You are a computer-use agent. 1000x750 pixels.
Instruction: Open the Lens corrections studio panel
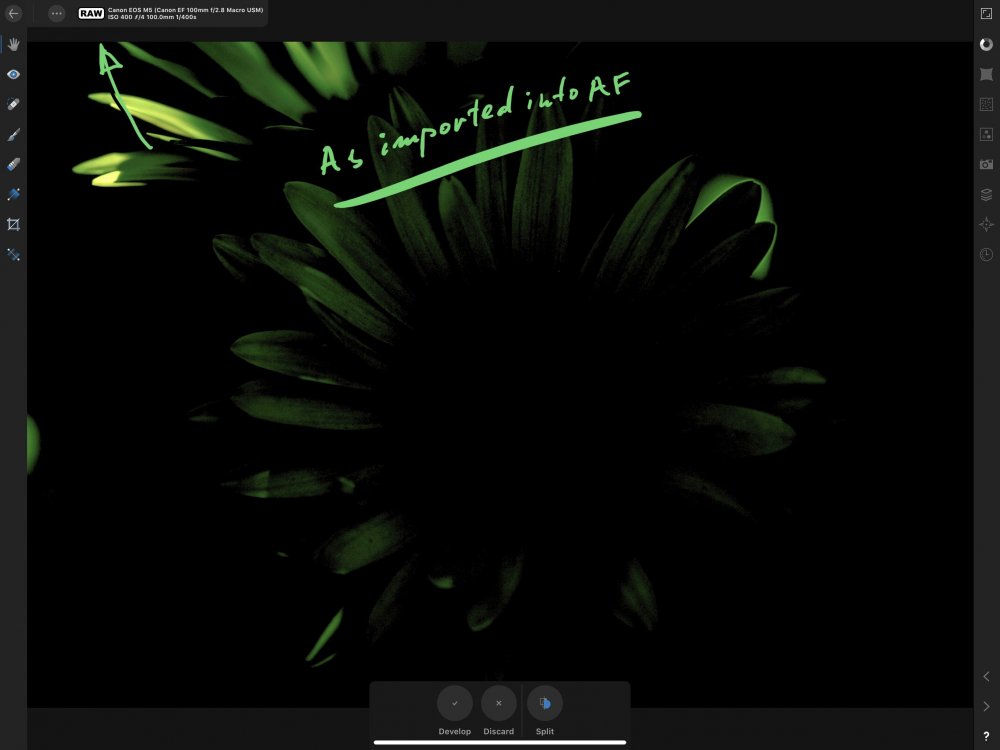[x=986, y=74]
